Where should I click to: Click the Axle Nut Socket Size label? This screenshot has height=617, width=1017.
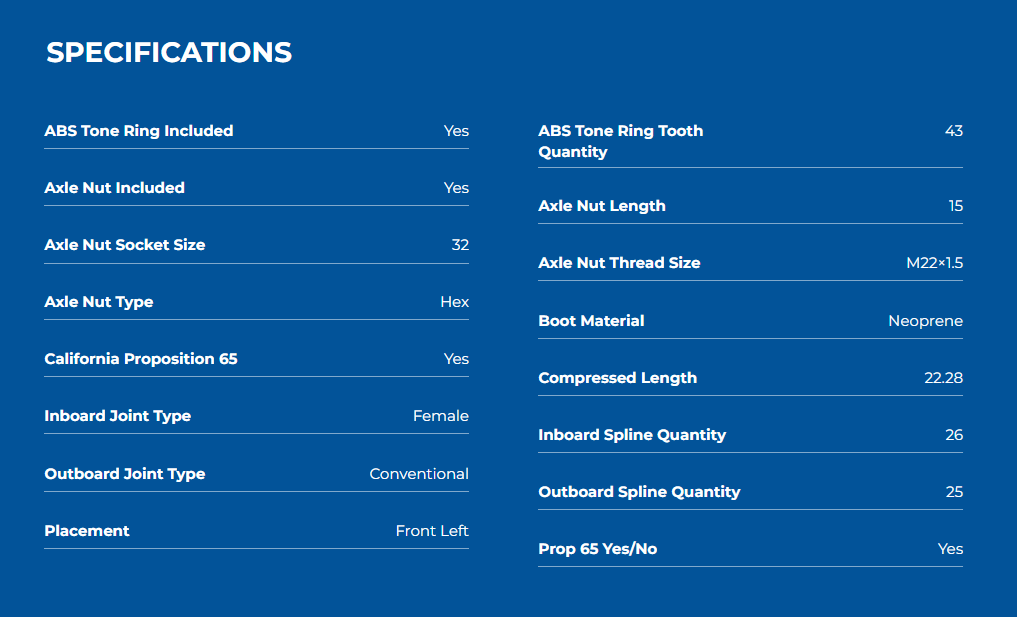(125, 245)
